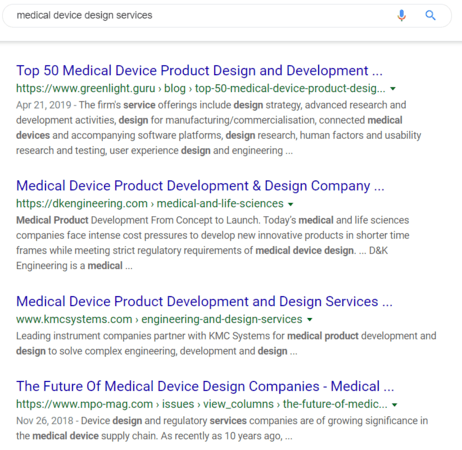Open Medical Device Product Development and Design Services result
Image resolution: width=462 pixels, height=450 pixels.
[204, 302]
